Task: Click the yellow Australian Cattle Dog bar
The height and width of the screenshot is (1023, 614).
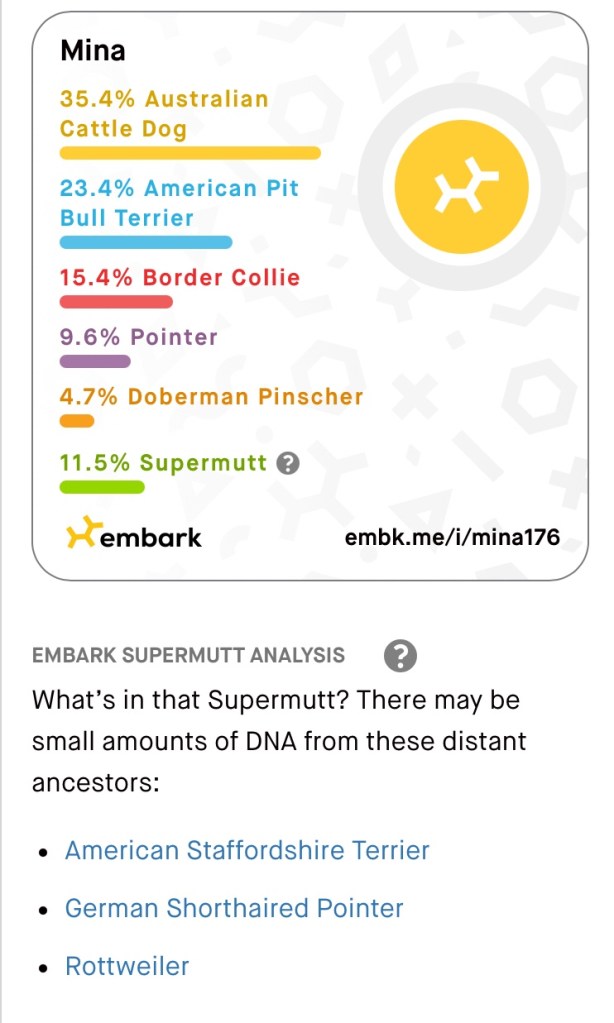Action: click(x=190, y=153)
